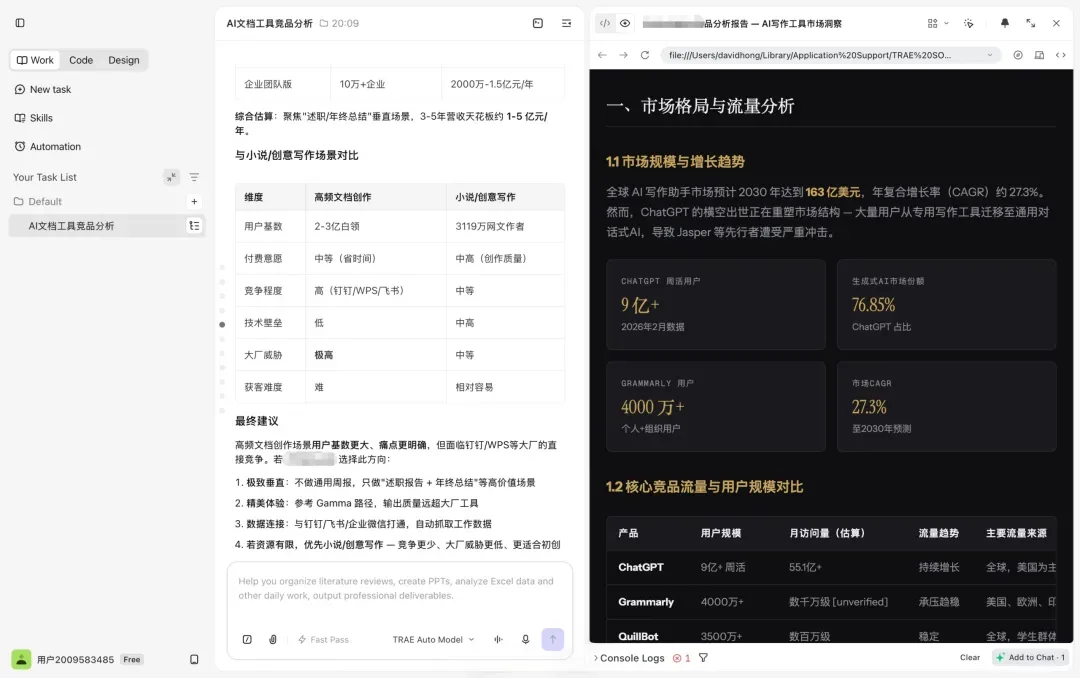
Task: Add a new task to Default folder
Action: [x=194, y=201]
